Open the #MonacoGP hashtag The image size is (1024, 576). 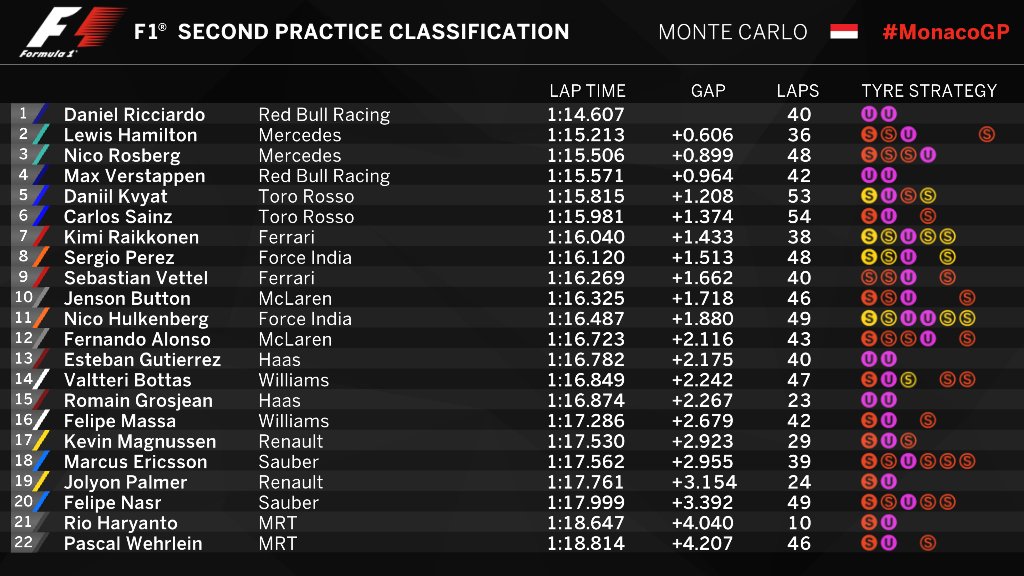coord(946,31)
